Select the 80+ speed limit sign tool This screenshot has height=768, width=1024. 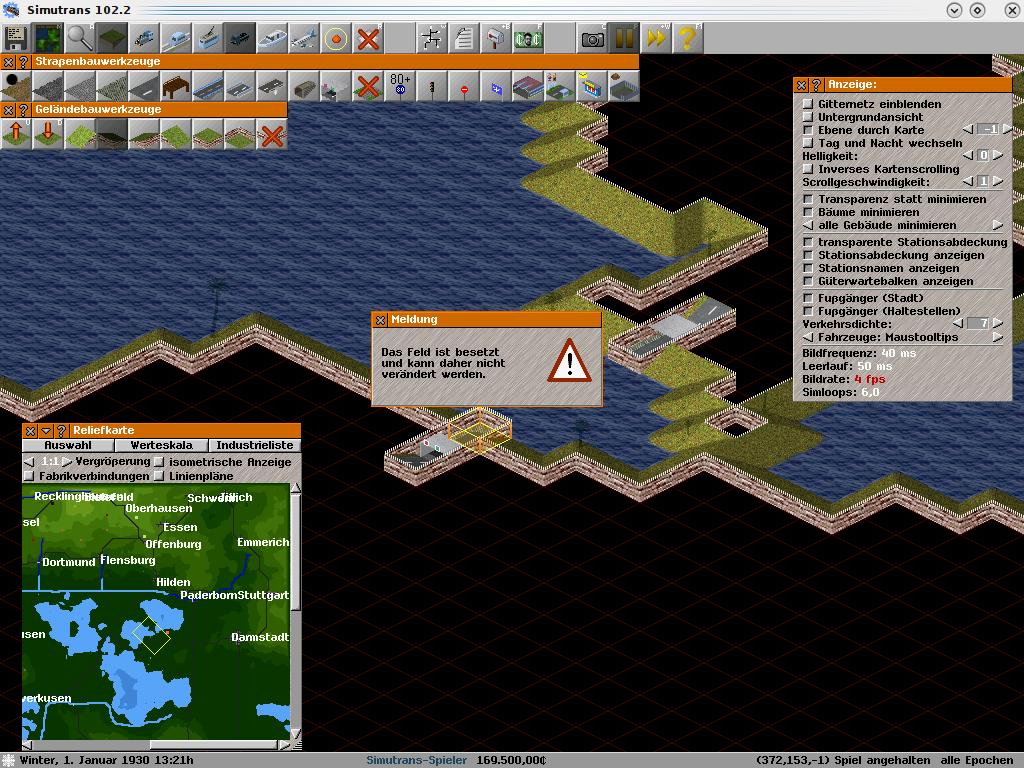pyautogui.click(x=400, y=86)
